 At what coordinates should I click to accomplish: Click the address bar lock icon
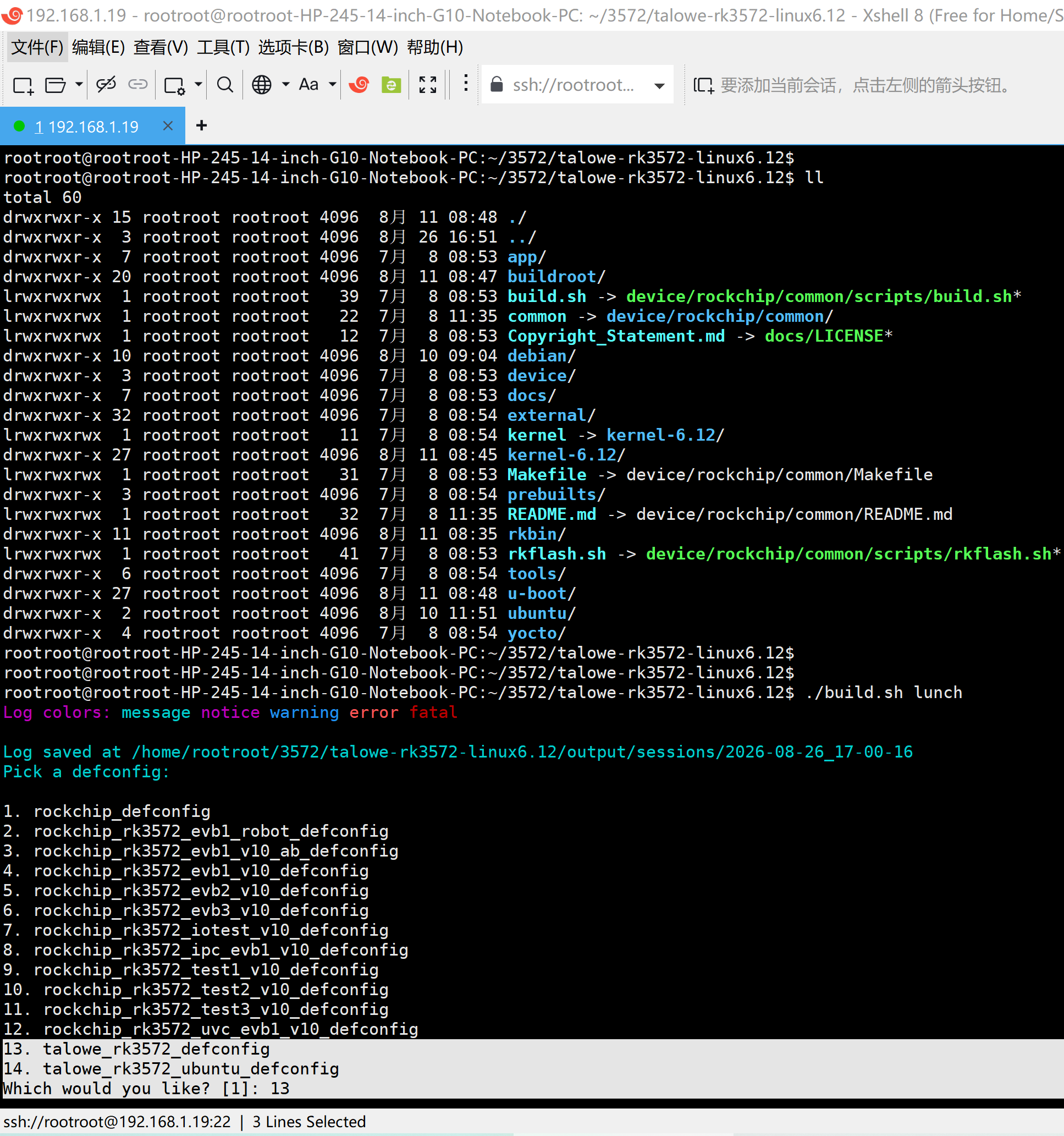point(497,85)
